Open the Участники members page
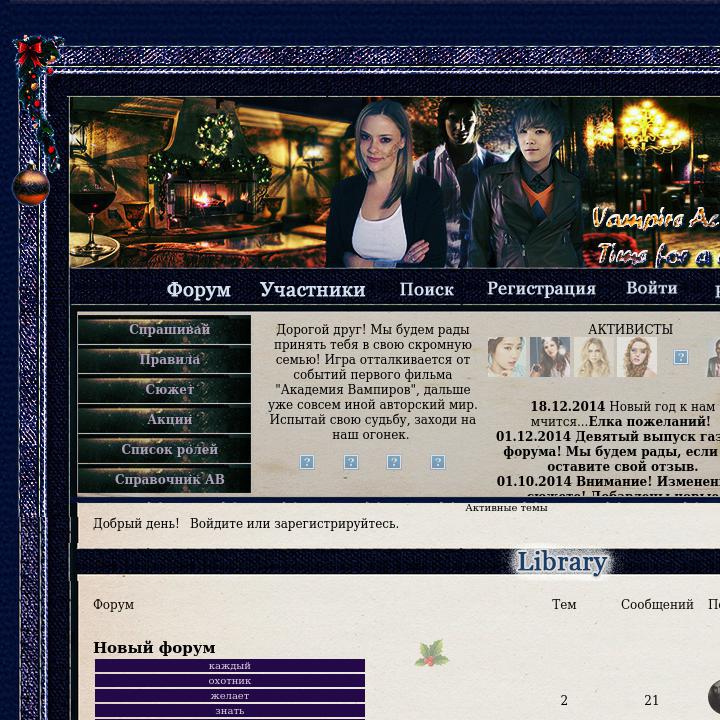The width and height of the screenshot is (720, 720). pyautogui.click(x=313, y=289)
